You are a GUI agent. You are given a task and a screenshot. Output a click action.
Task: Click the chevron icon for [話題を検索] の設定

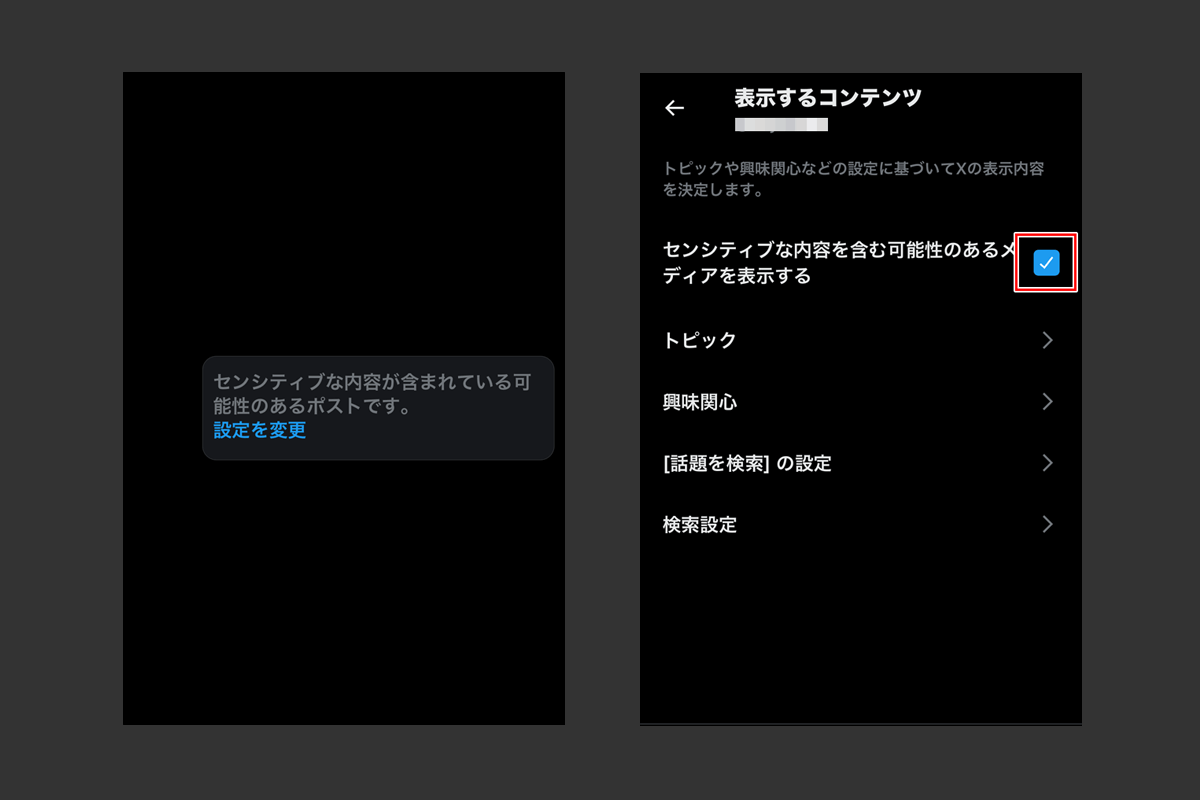point(1048,463)
